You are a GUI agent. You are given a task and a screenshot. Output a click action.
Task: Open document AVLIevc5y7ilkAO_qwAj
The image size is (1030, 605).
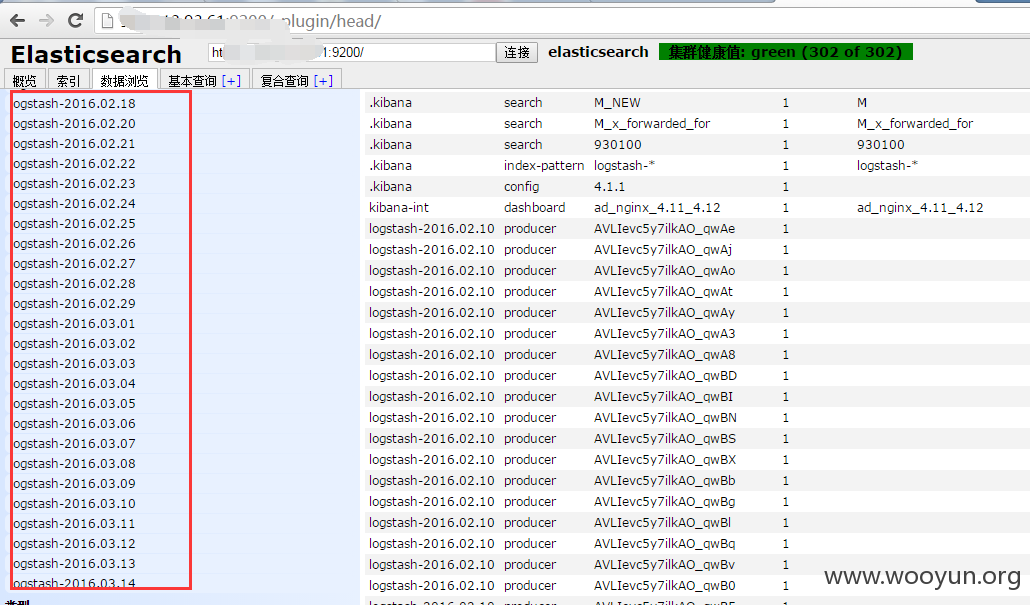(x=698, y=250)
